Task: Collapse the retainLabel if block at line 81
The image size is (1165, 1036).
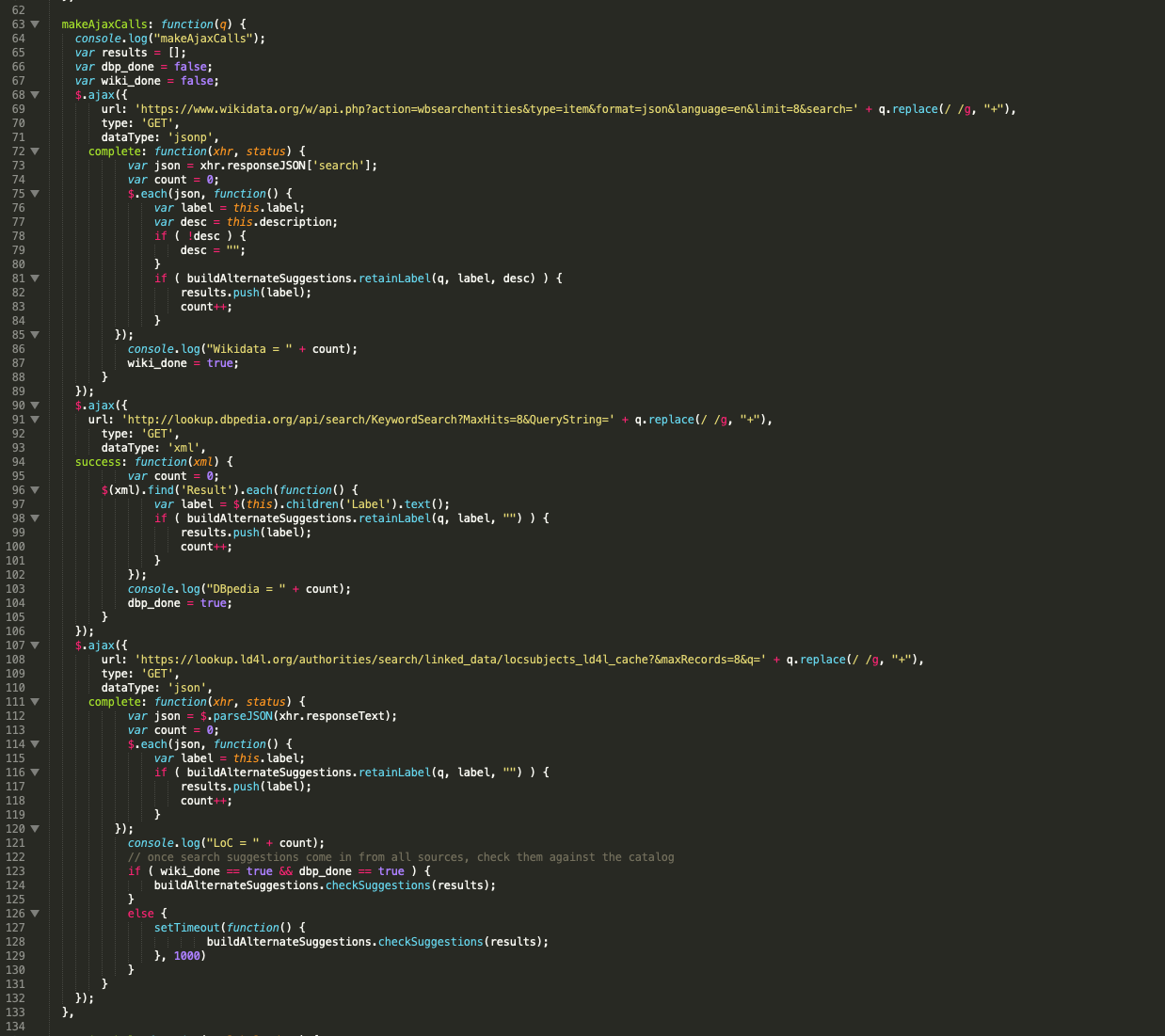Action: 35,279
